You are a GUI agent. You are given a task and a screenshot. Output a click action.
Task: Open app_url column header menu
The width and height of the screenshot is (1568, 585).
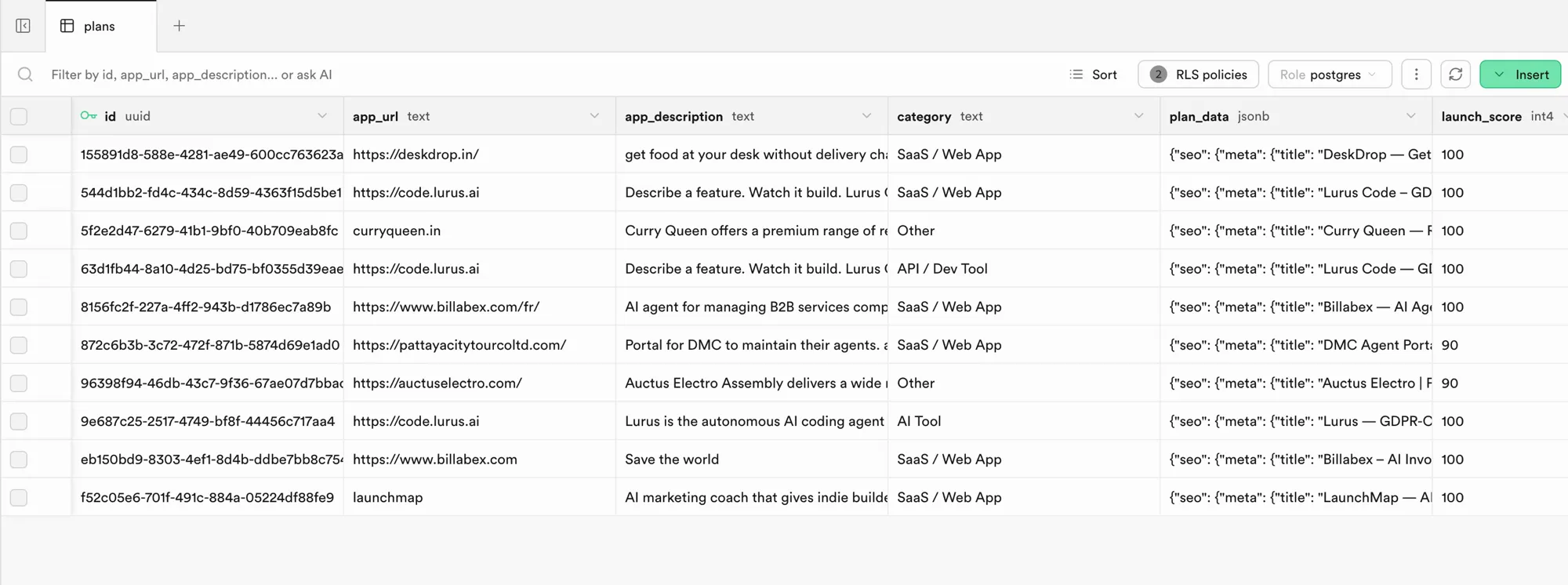[x=594, y=116]
